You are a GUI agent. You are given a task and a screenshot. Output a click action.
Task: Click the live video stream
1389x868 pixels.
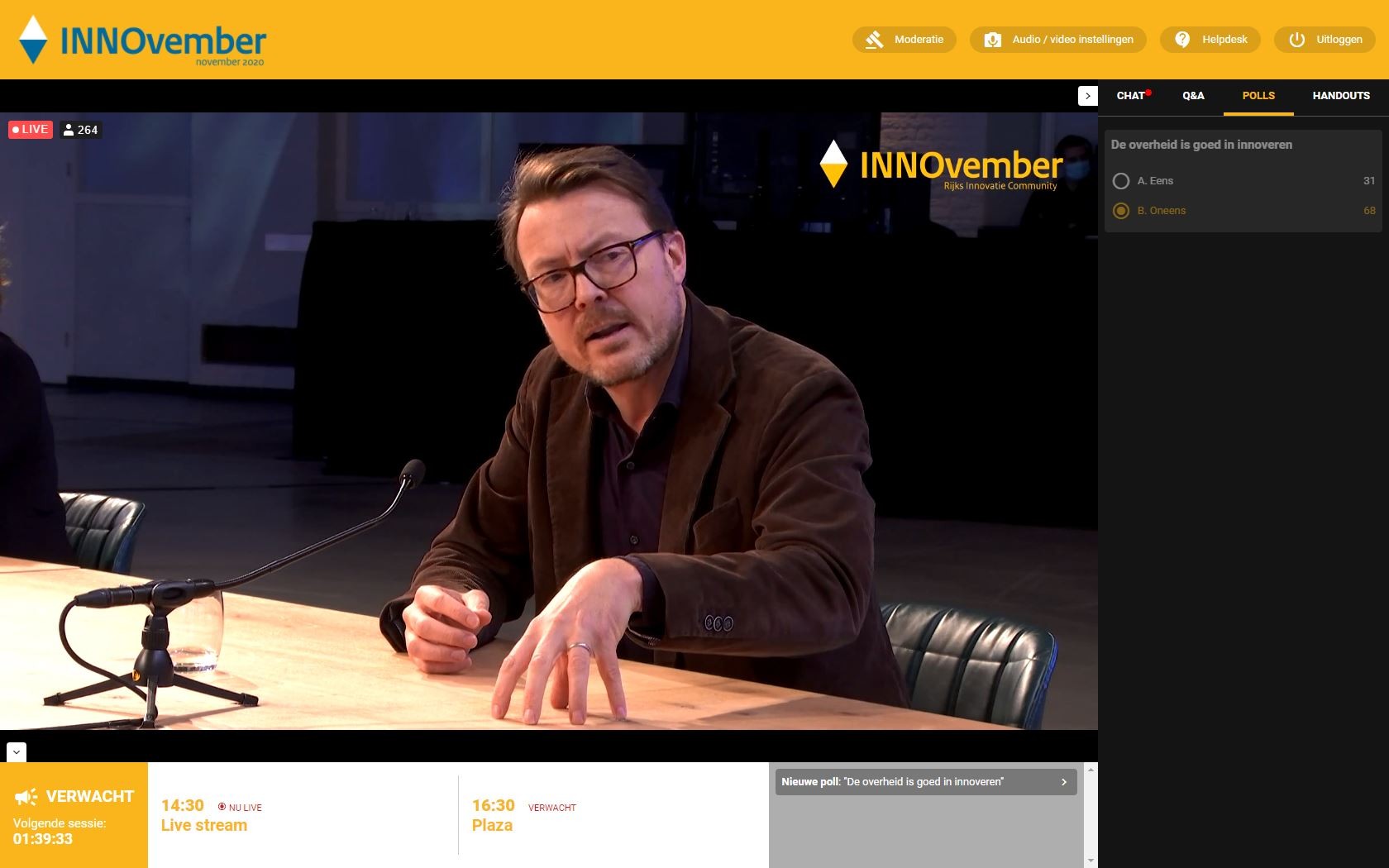(x=549, y=421)
